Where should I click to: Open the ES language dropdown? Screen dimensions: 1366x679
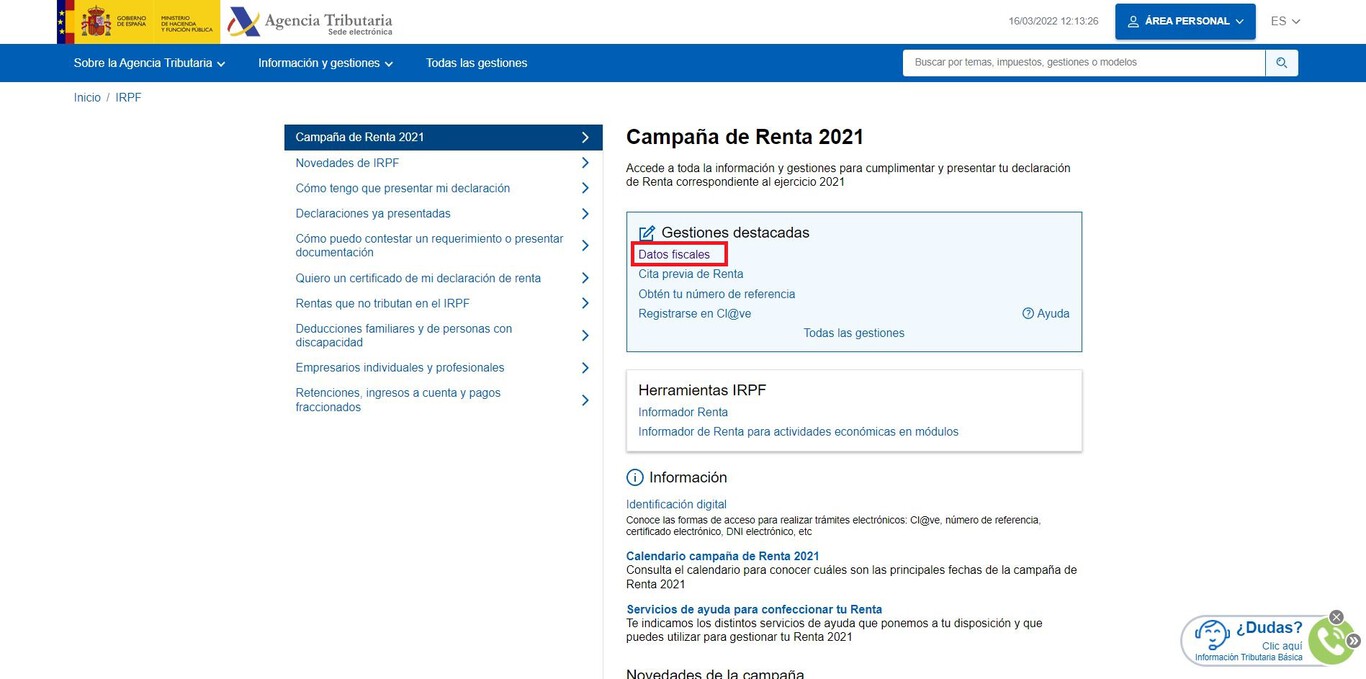coord(1284,20)
